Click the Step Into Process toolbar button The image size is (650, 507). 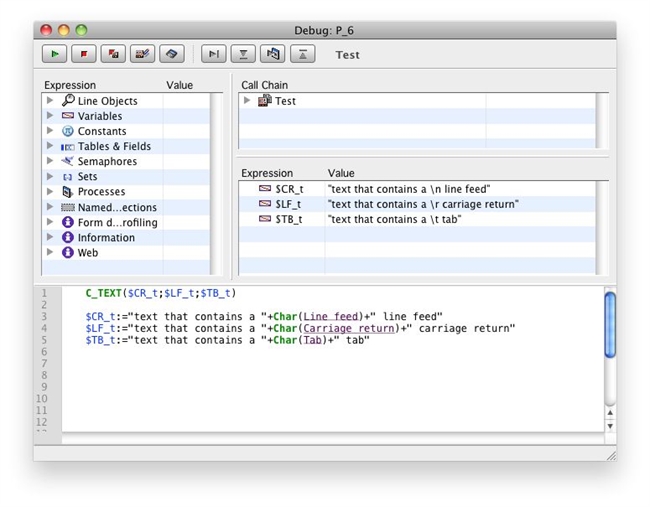(x=273, y=54)
